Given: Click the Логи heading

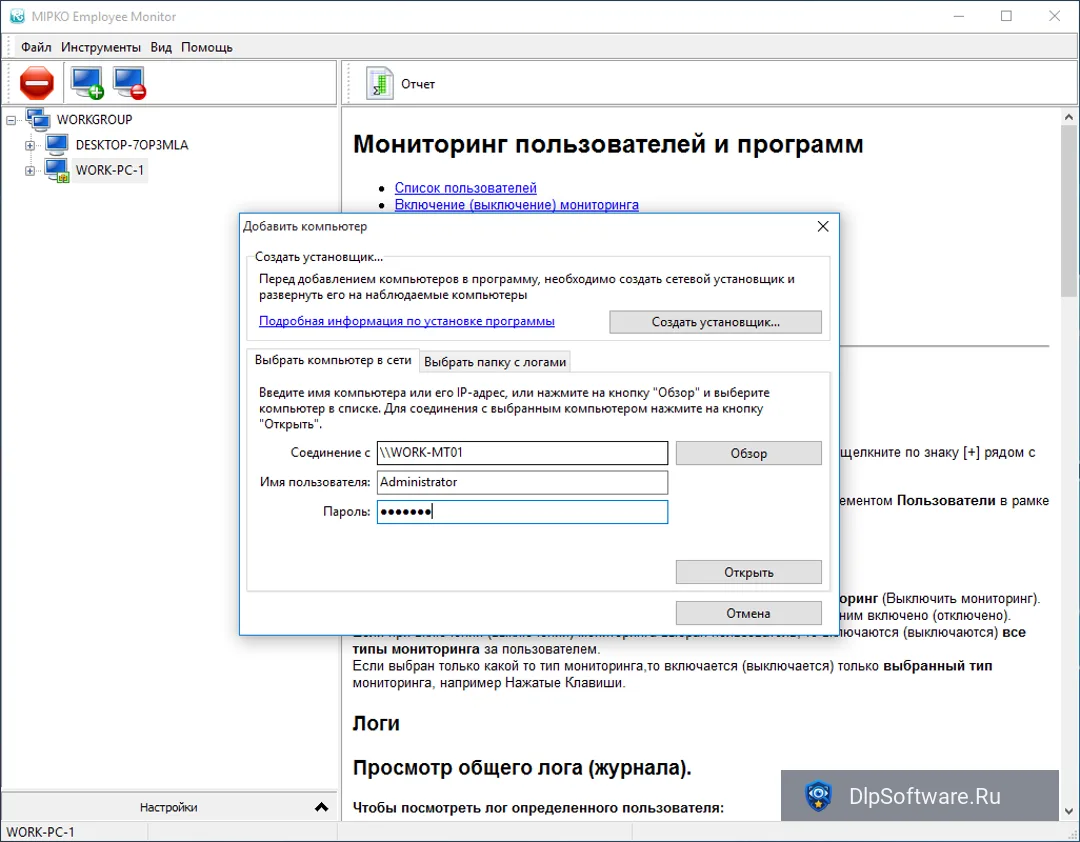Looking at the screenshot, I should click(376, 723).
